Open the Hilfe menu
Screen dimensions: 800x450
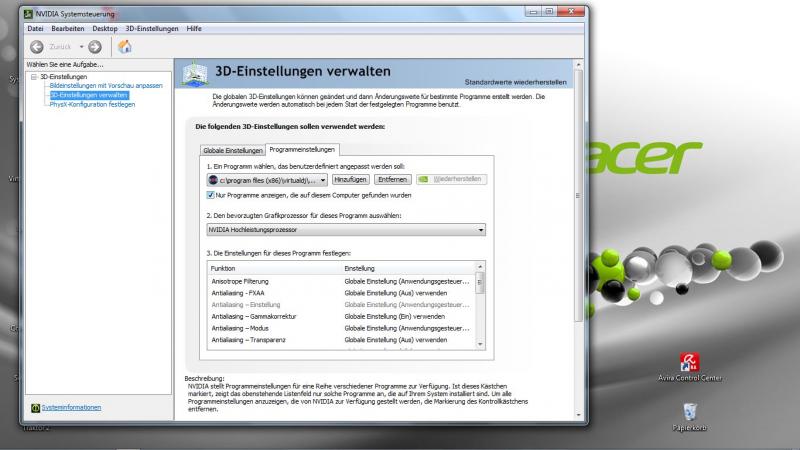coord(194,29)
